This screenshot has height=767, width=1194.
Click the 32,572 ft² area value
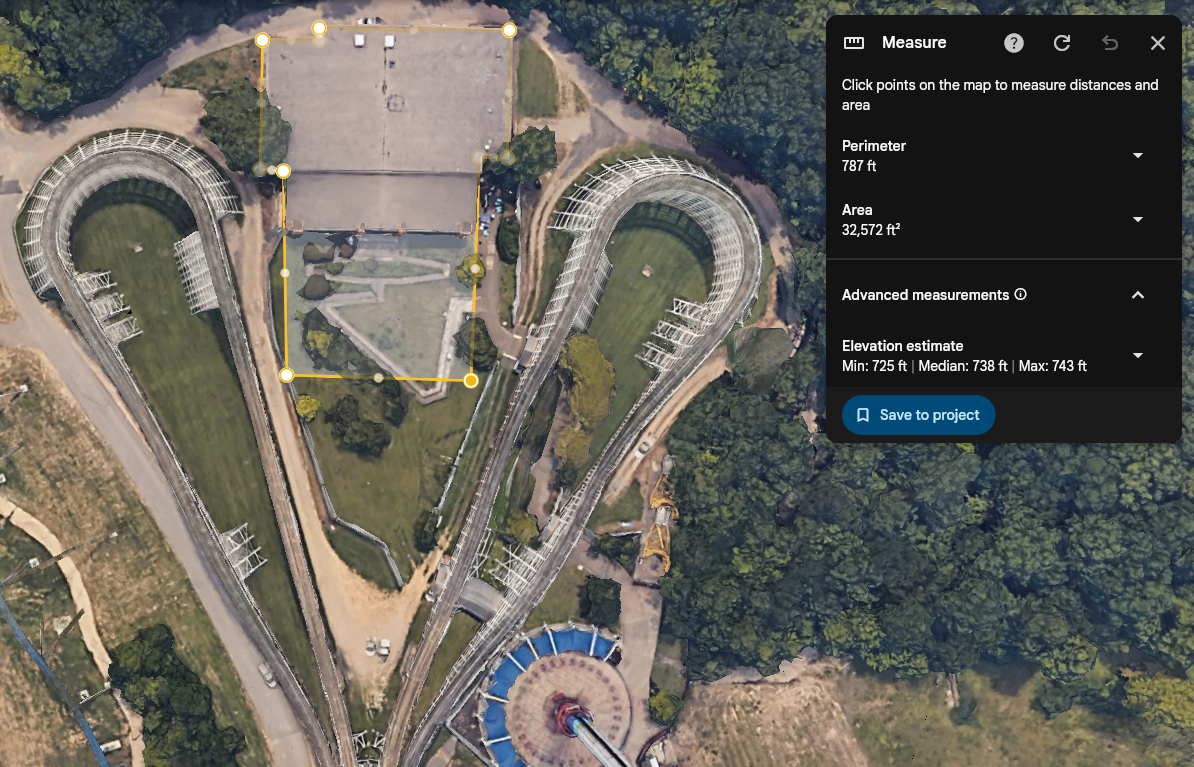pyautogui.click(x=870, y=230)
